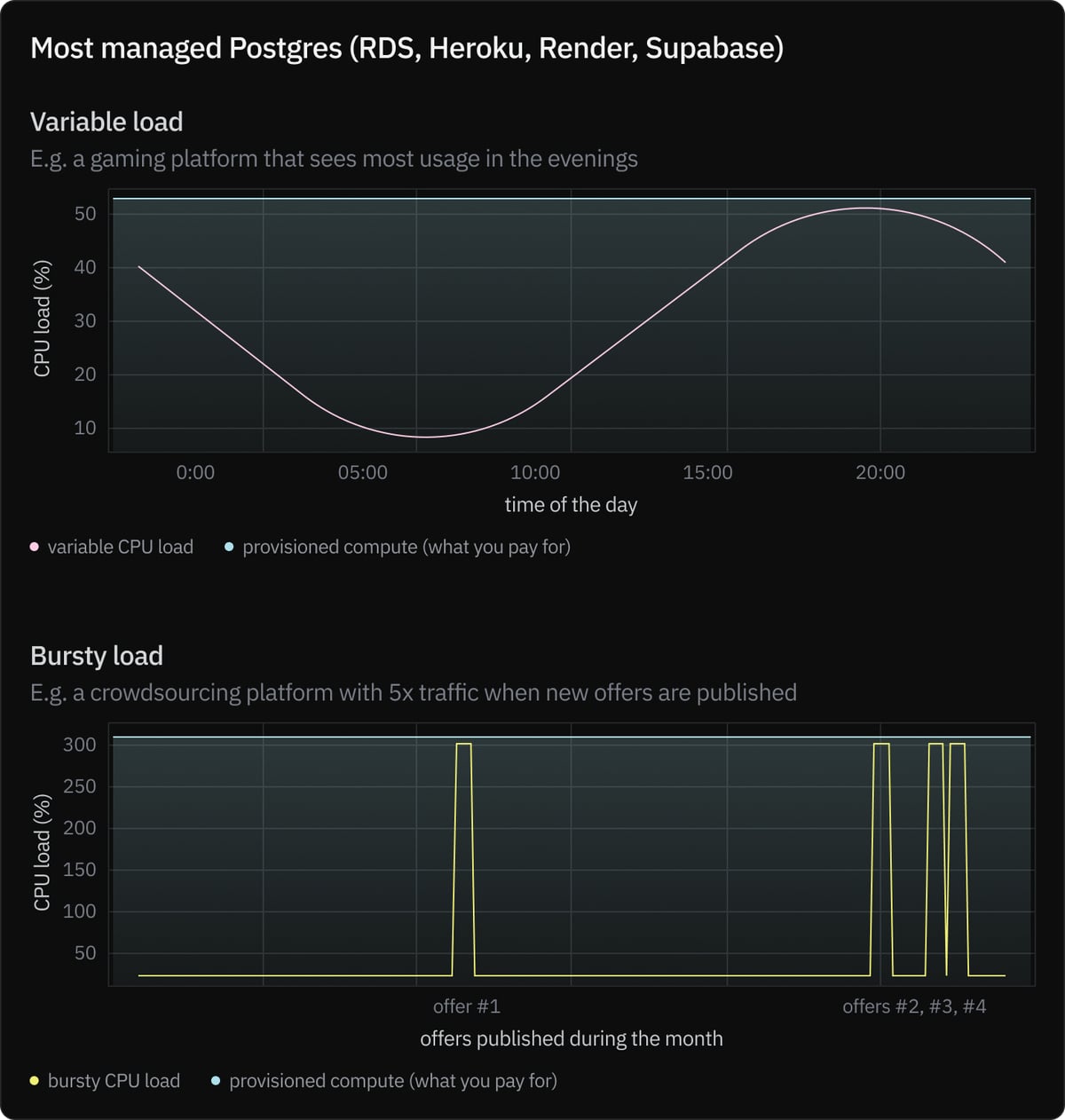Click blue provisioned compute dot in Bursty load legend
The height and width of the screenshot is (1120, 1065).
pos(216,1081)
